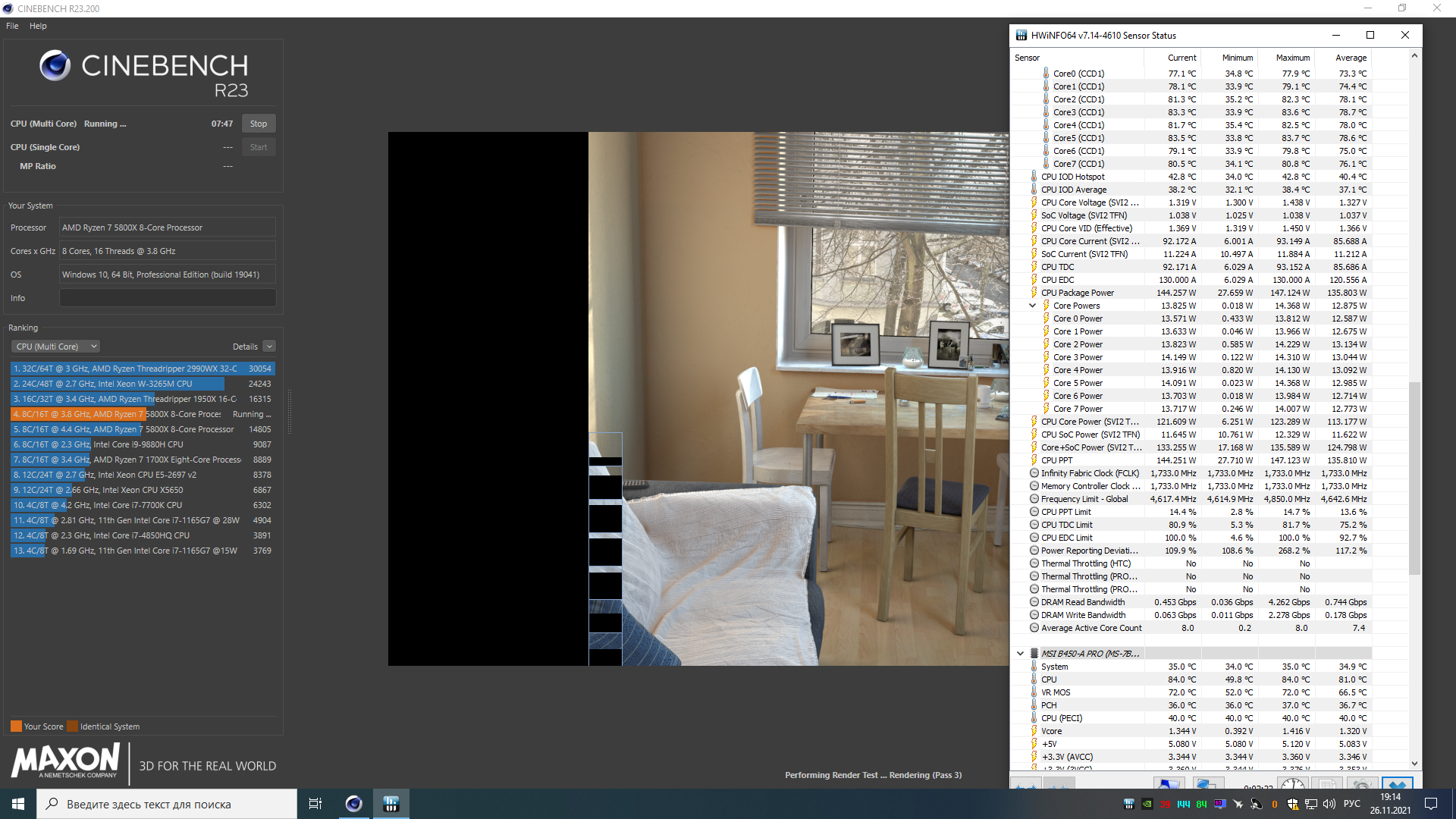Open the CPU (Multi Core) ranking dropdown
Screen dimensions: 1456x819
point(56,347)
